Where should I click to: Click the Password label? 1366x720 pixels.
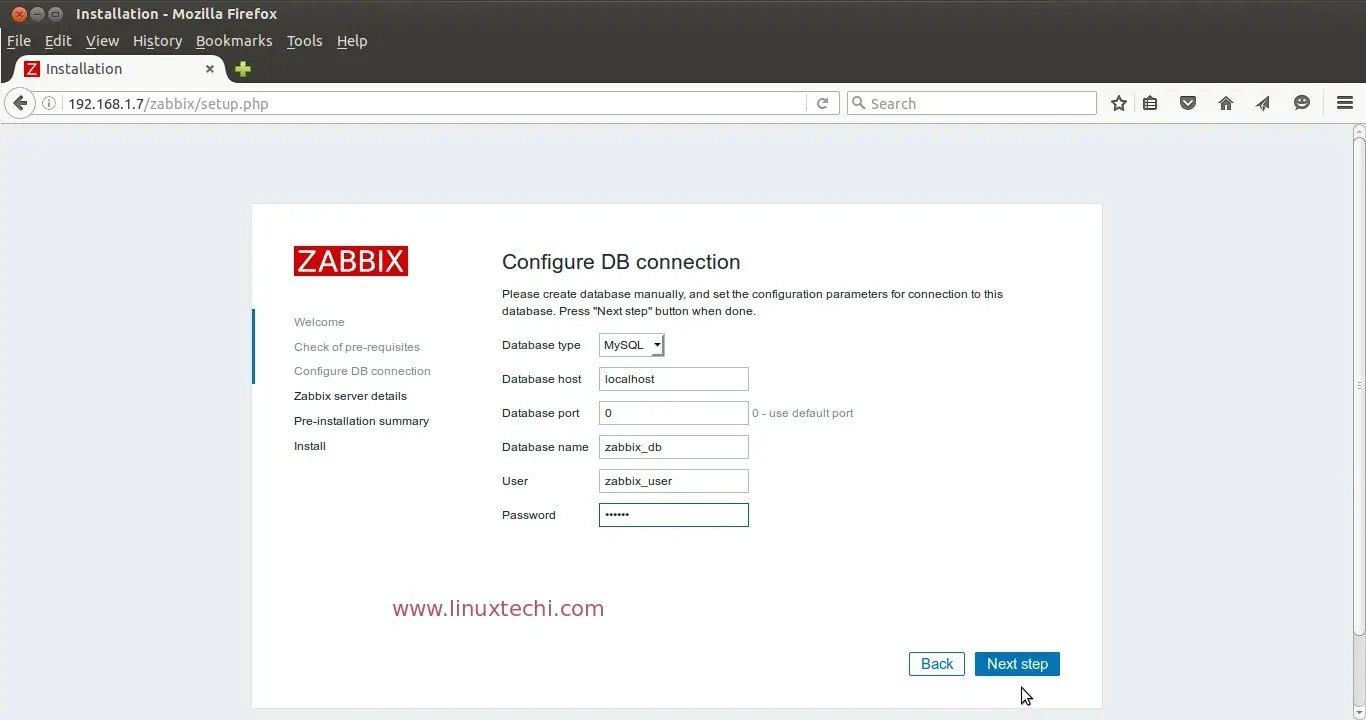click(529, 515)
